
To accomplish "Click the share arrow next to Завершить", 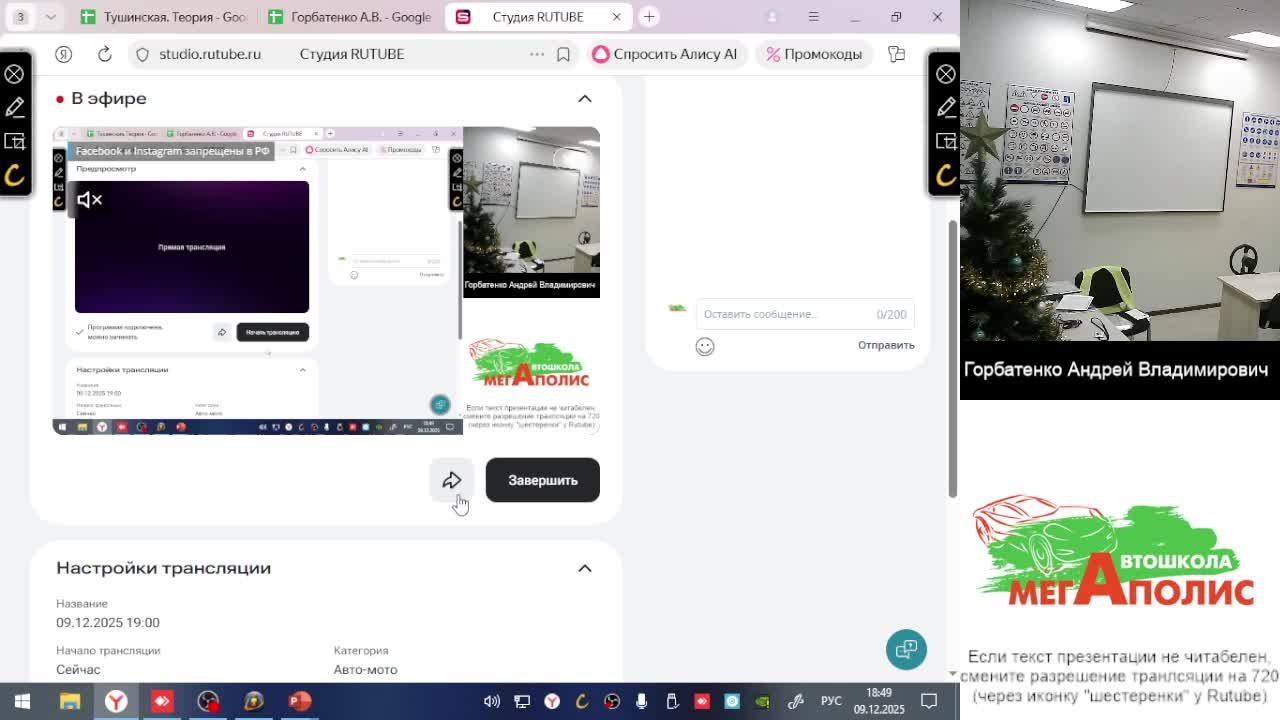I will click(x=451, y=480).
